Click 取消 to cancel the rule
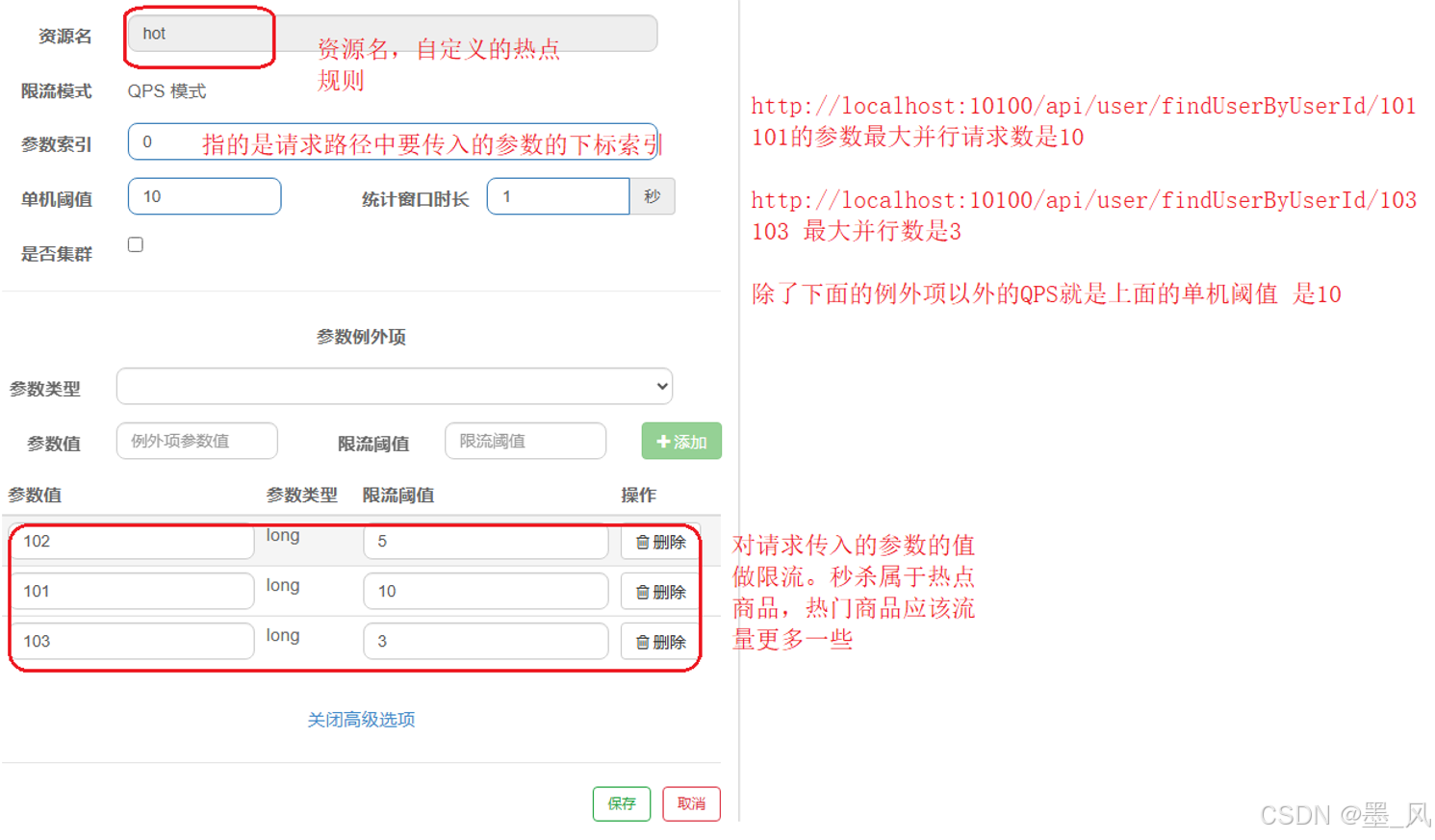Viewport: 1435px width, 840px height. tap(691, 804)
